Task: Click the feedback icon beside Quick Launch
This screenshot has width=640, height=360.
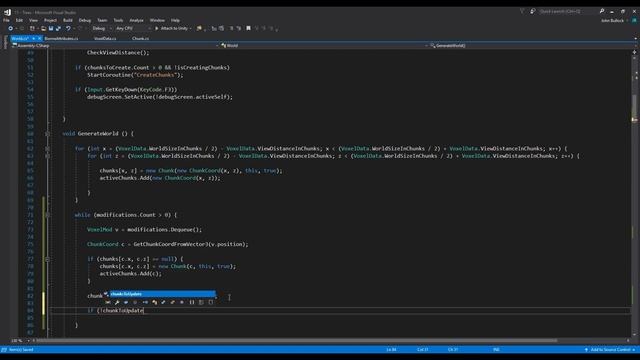Action: [x=532, y=11]
